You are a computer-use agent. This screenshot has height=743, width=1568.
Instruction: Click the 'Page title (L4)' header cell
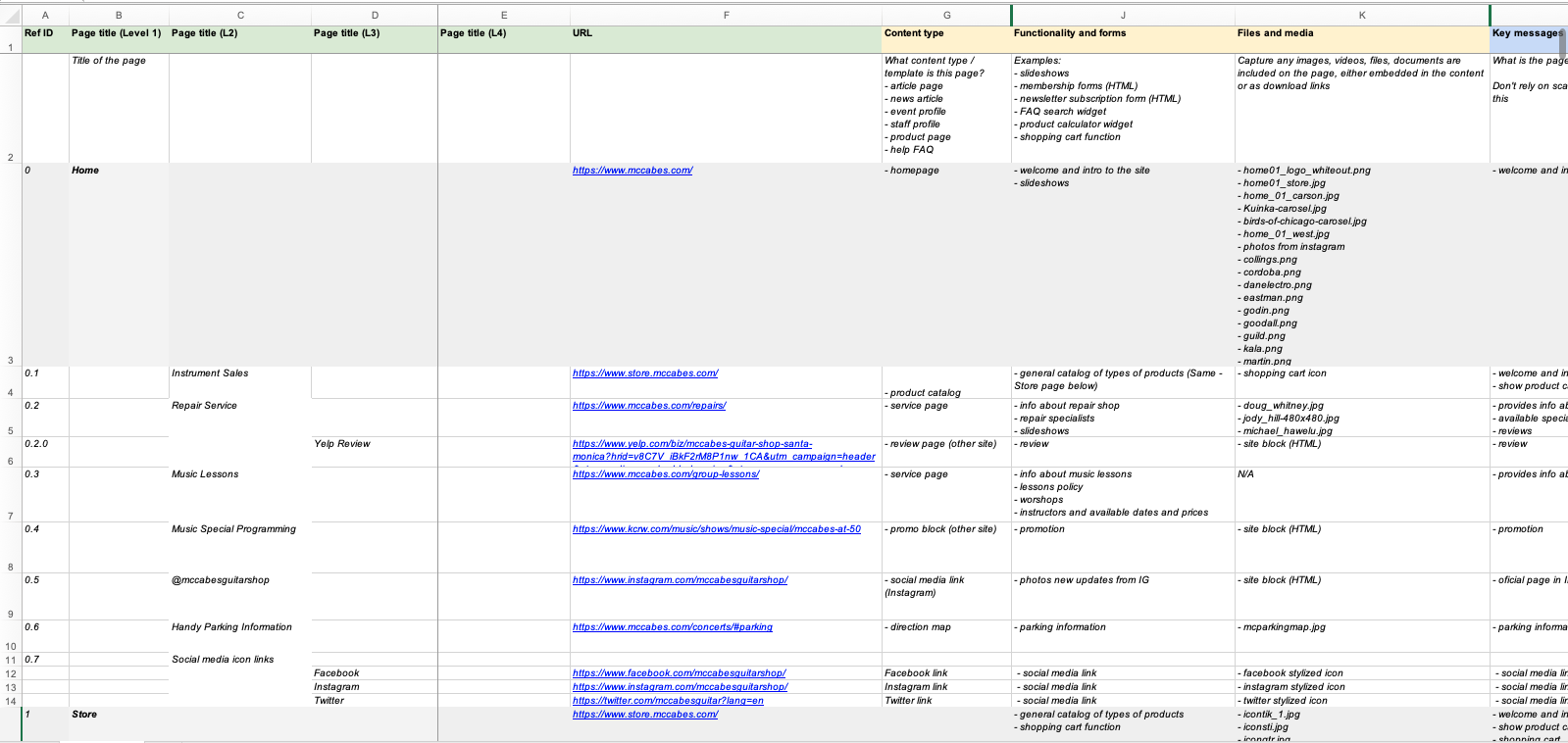[x=504, y=39]
